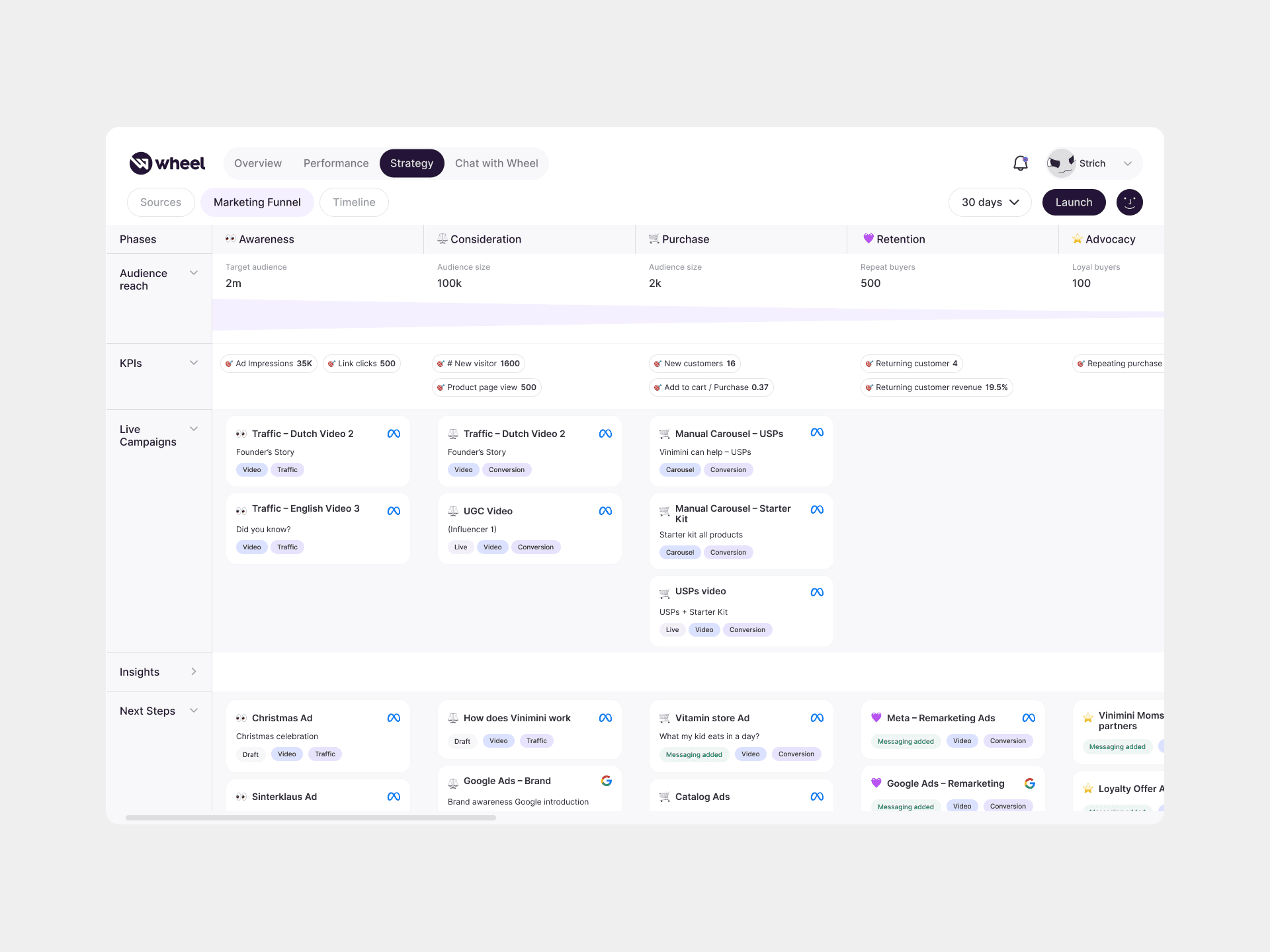
Task: Open the Strich account menu chevron
Action: pyautogui.click(x=1128, y=163)
